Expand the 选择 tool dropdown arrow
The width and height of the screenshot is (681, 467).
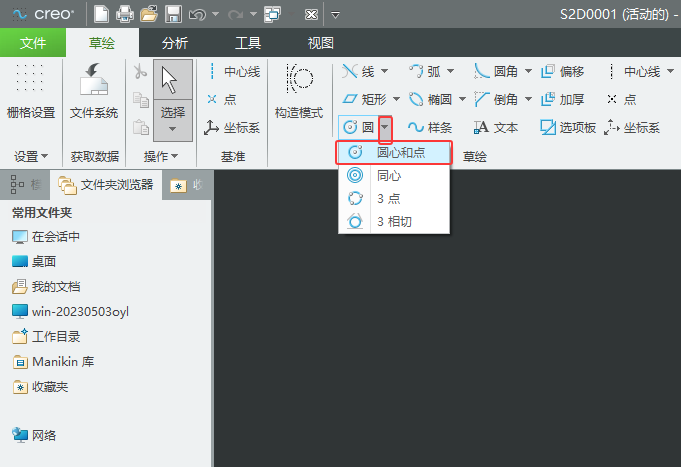(173, 129)
